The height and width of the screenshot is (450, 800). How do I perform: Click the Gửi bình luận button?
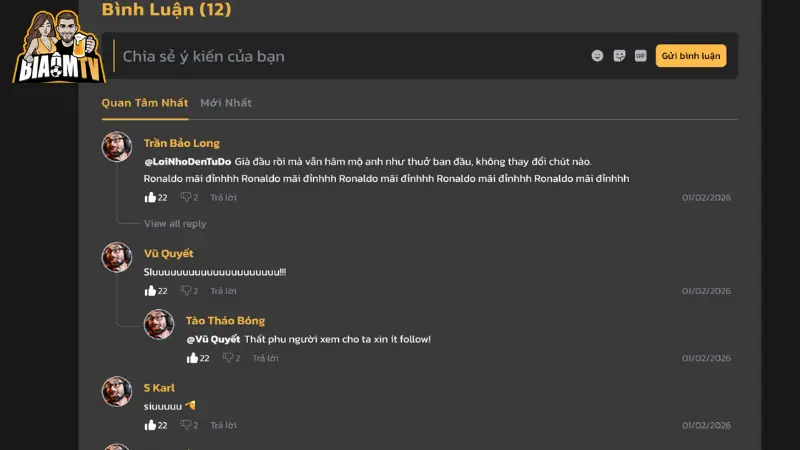point(691,56)
